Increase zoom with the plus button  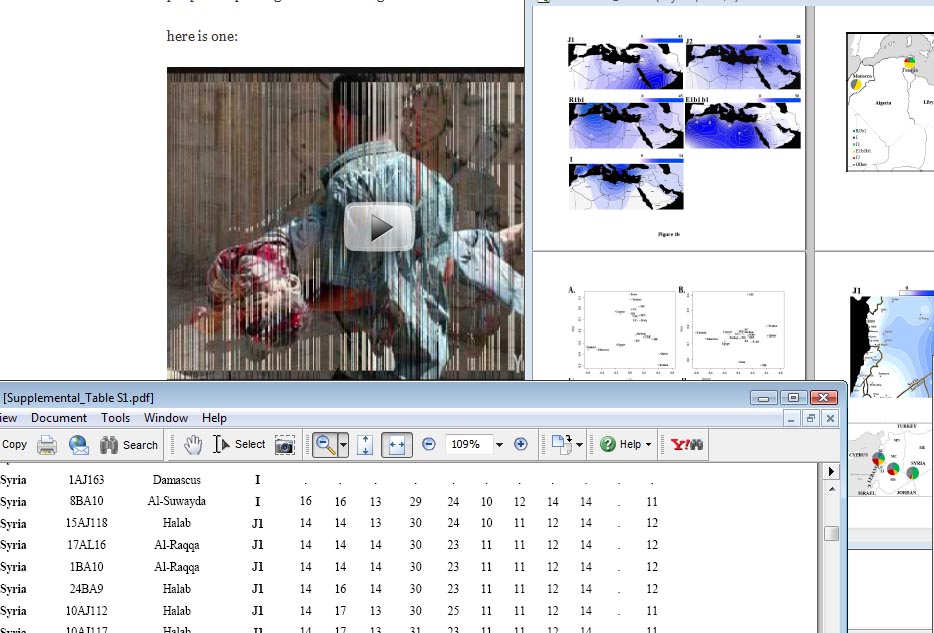521,444
